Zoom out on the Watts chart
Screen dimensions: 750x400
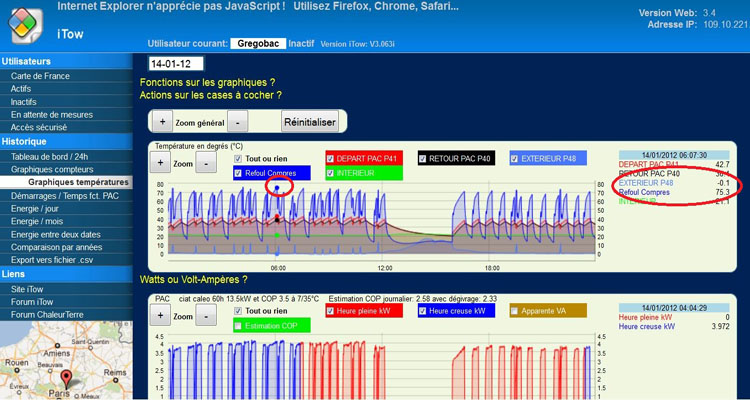coord(205,315)
